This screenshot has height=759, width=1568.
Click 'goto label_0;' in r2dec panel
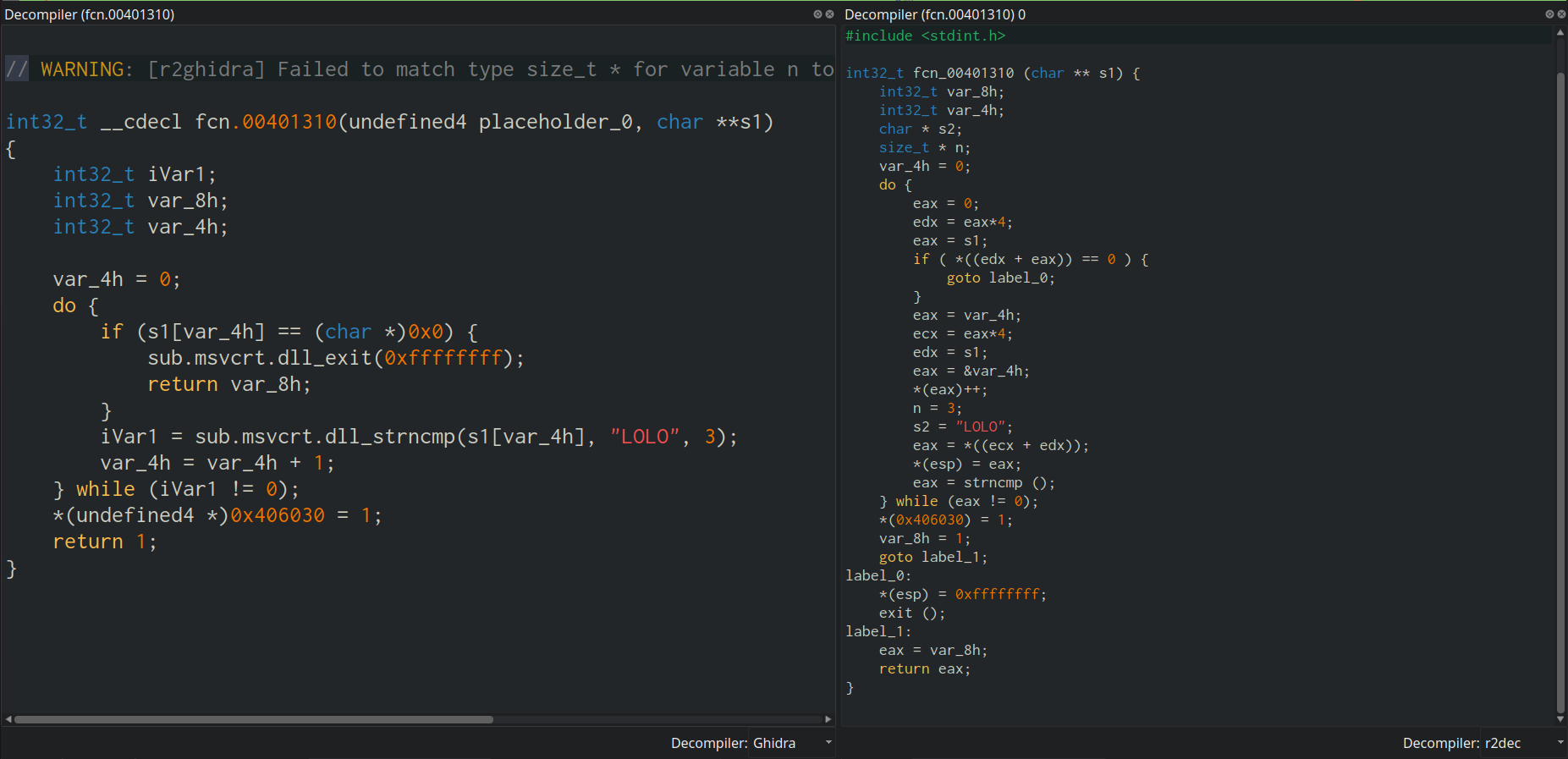(1001, 278)
